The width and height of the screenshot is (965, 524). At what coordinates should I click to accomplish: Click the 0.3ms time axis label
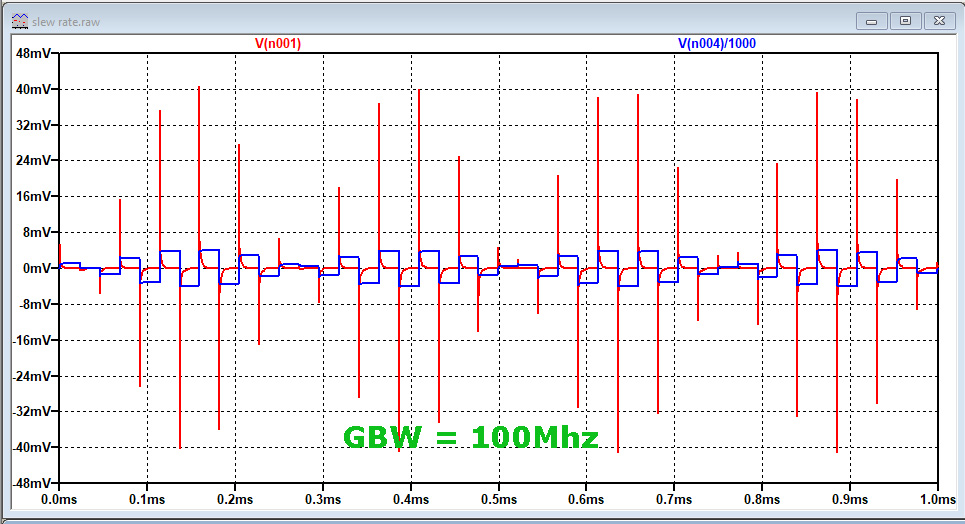click(x=323, y=499)
